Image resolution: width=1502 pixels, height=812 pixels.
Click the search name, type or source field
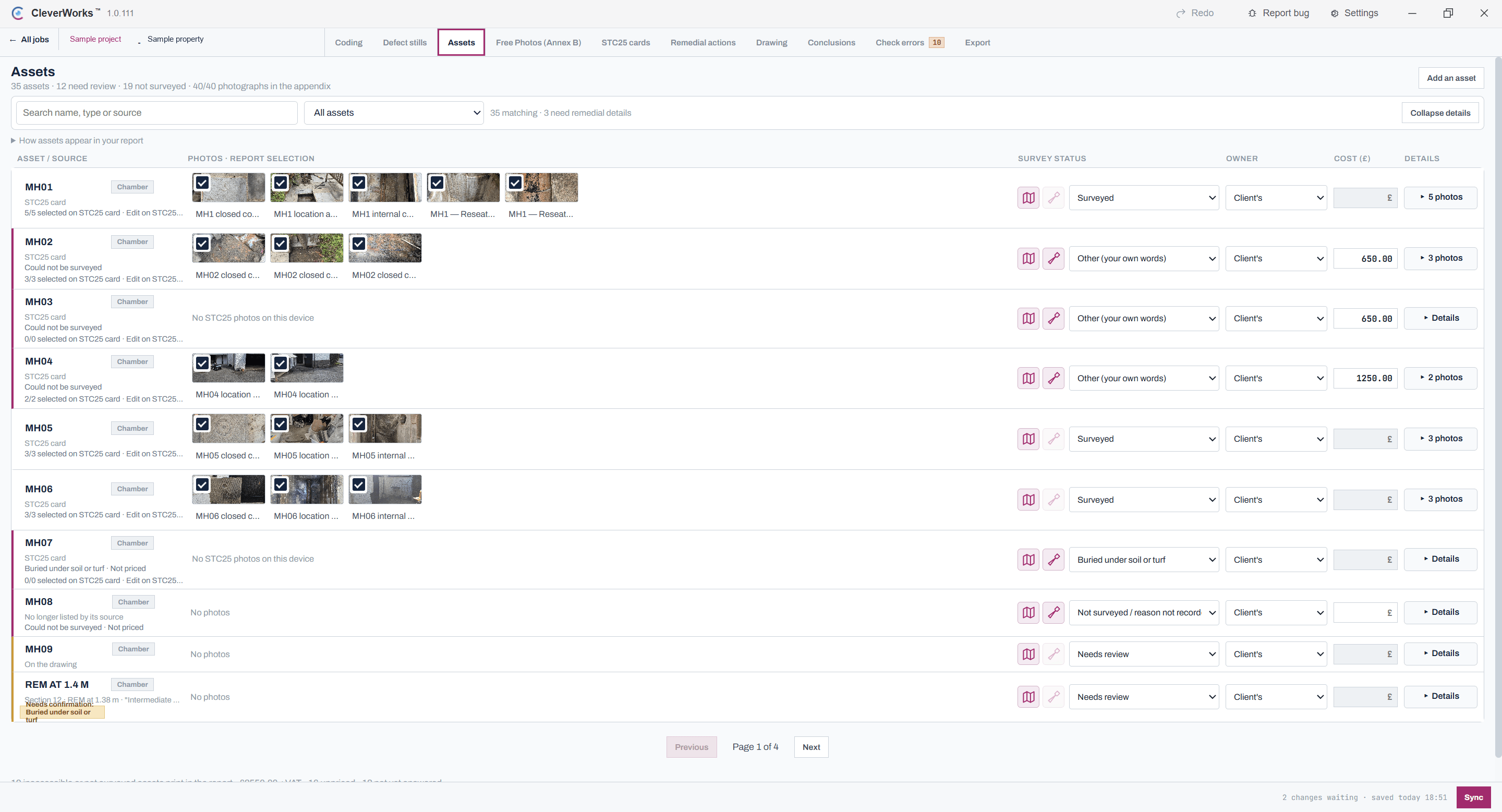(x=156, y=113)
